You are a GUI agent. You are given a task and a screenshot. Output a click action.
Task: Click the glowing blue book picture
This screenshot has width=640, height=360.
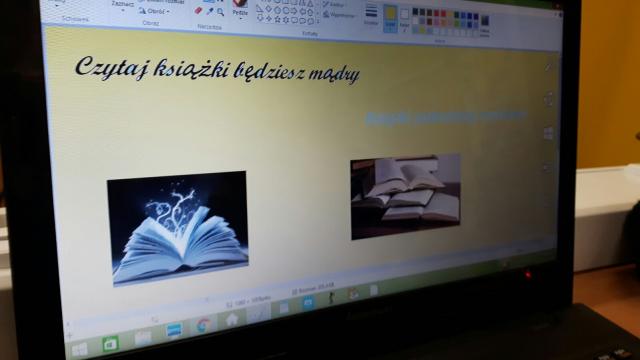point(178,229)
